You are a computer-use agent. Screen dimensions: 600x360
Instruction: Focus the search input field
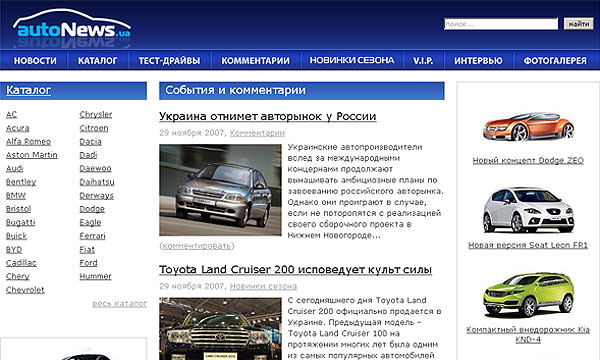click(501, 24)
